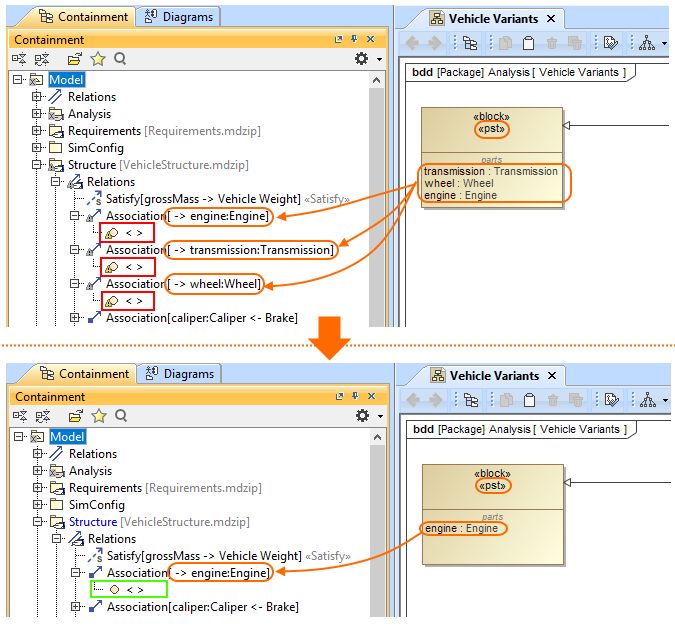Image resolution: width=675 pixels, height=627 pixels.
Task: Click trash delete icon in upper diagram toolbar
Action: (552, 43)
